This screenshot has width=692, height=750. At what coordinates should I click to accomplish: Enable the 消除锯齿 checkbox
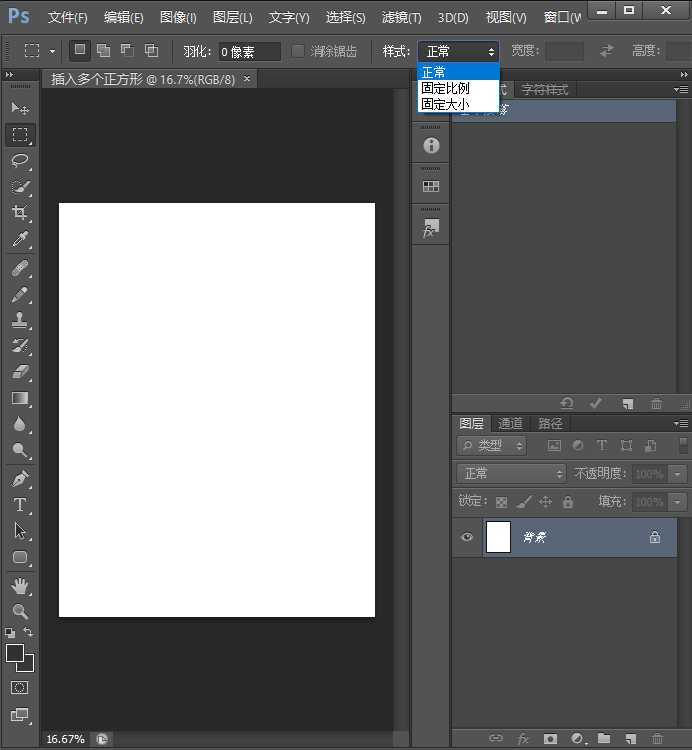point(298,51)
